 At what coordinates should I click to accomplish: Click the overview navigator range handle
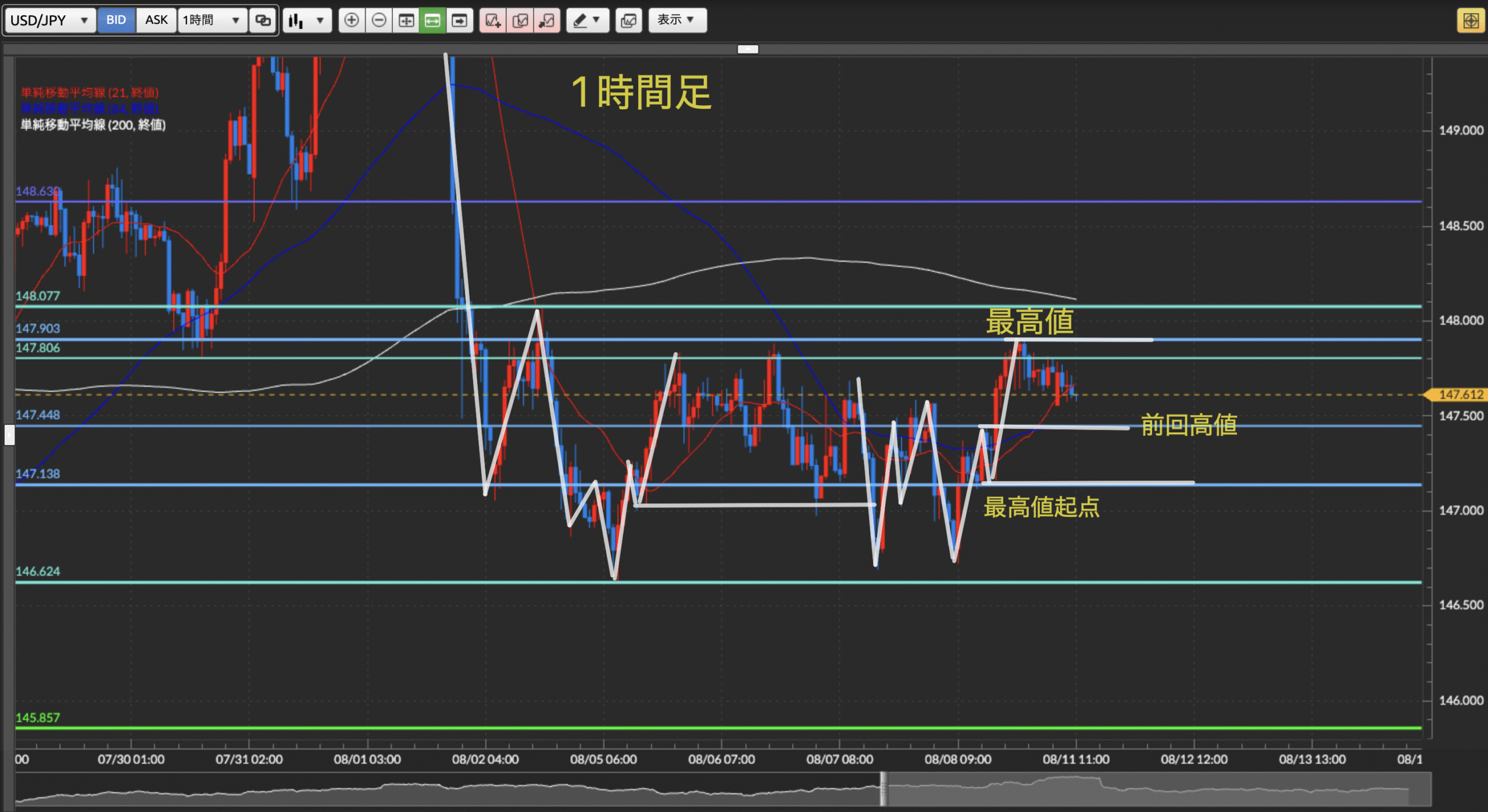coord(883,789)
